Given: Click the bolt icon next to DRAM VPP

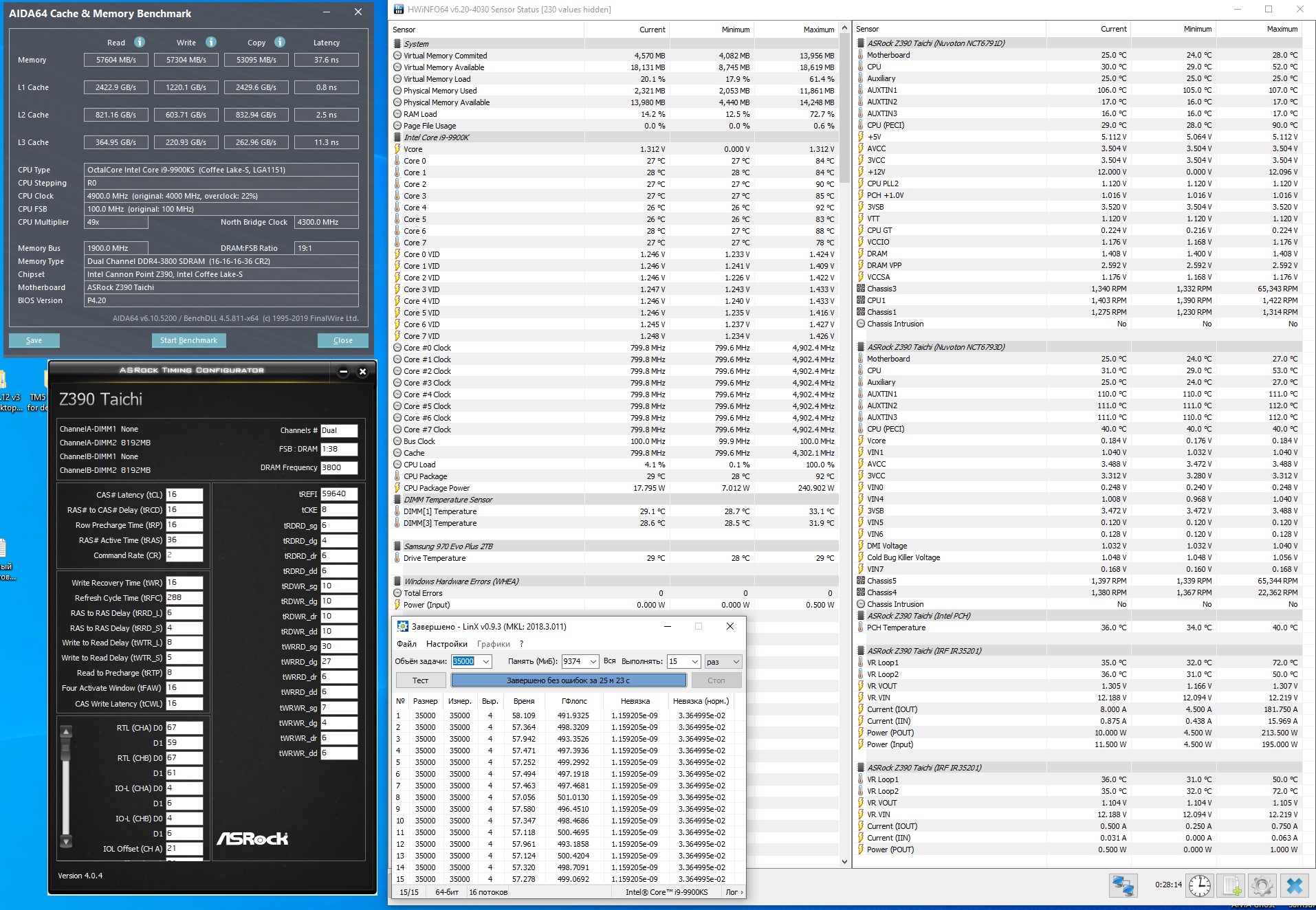Looking at the screenshot, I should (861, 265).
